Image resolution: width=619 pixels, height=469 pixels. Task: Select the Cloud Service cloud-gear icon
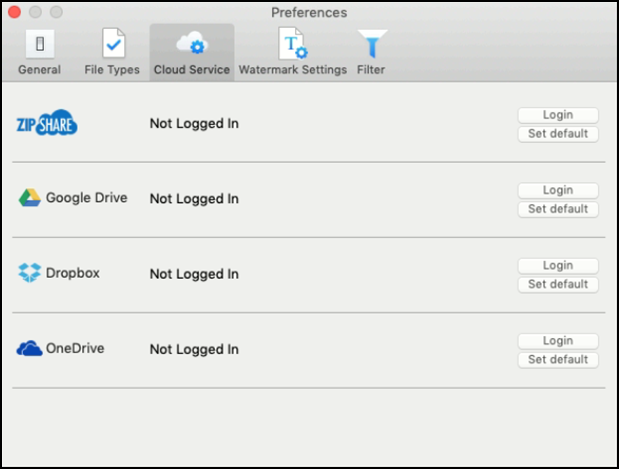coord(191,43)
